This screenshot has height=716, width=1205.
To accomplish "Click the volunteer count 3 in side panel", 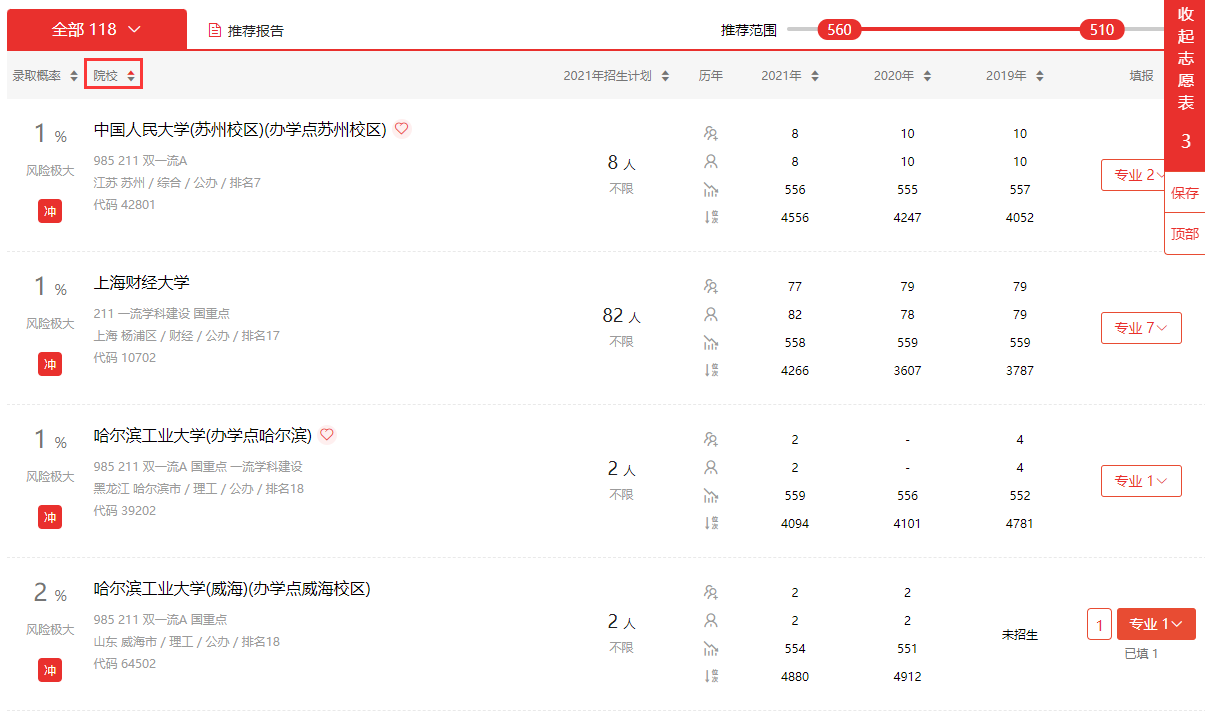I will pos(1186,142).
